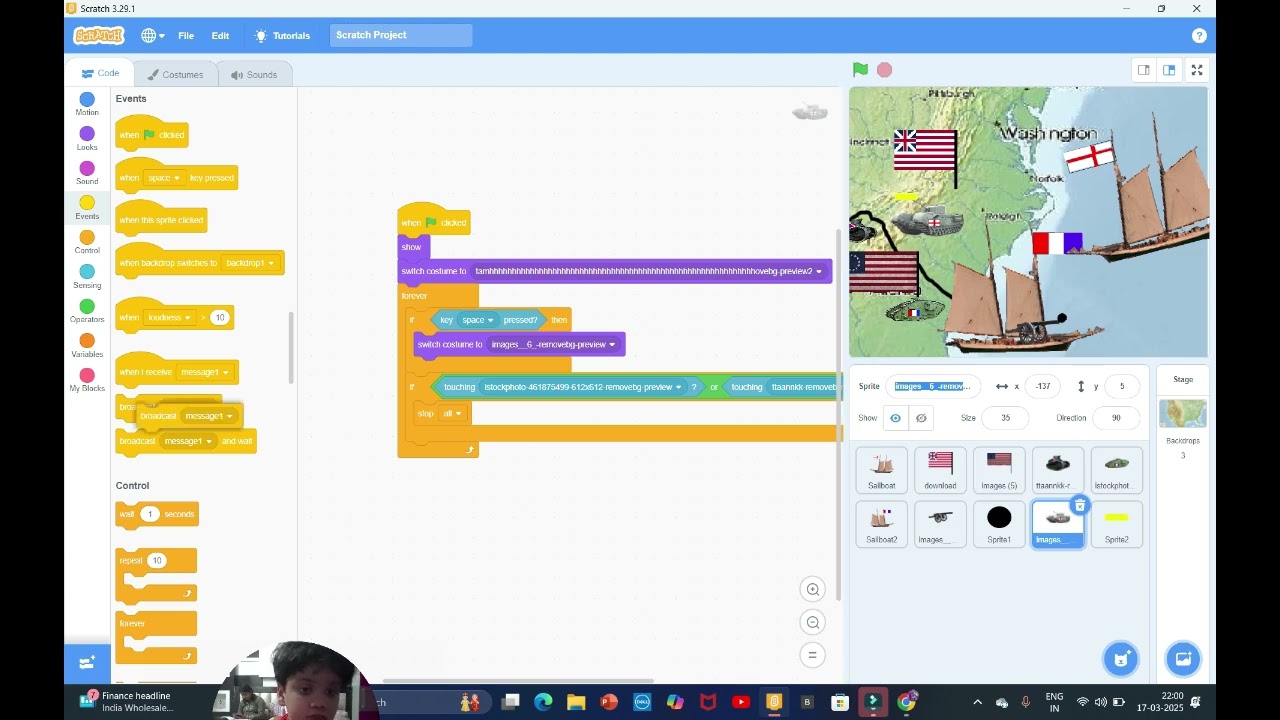Open the taskbar volume control
Screen dimensions: 1280x720
coord(1101,702)
